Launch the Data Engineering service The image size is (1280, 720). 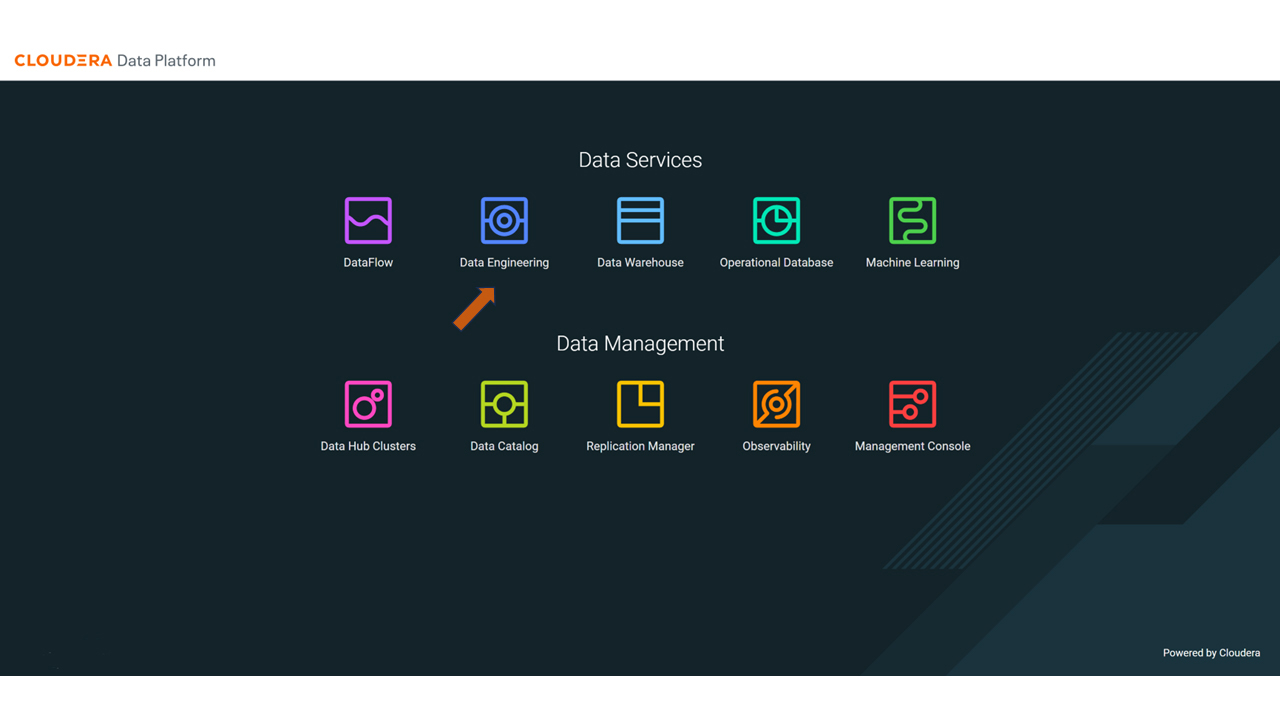point(504,219)
